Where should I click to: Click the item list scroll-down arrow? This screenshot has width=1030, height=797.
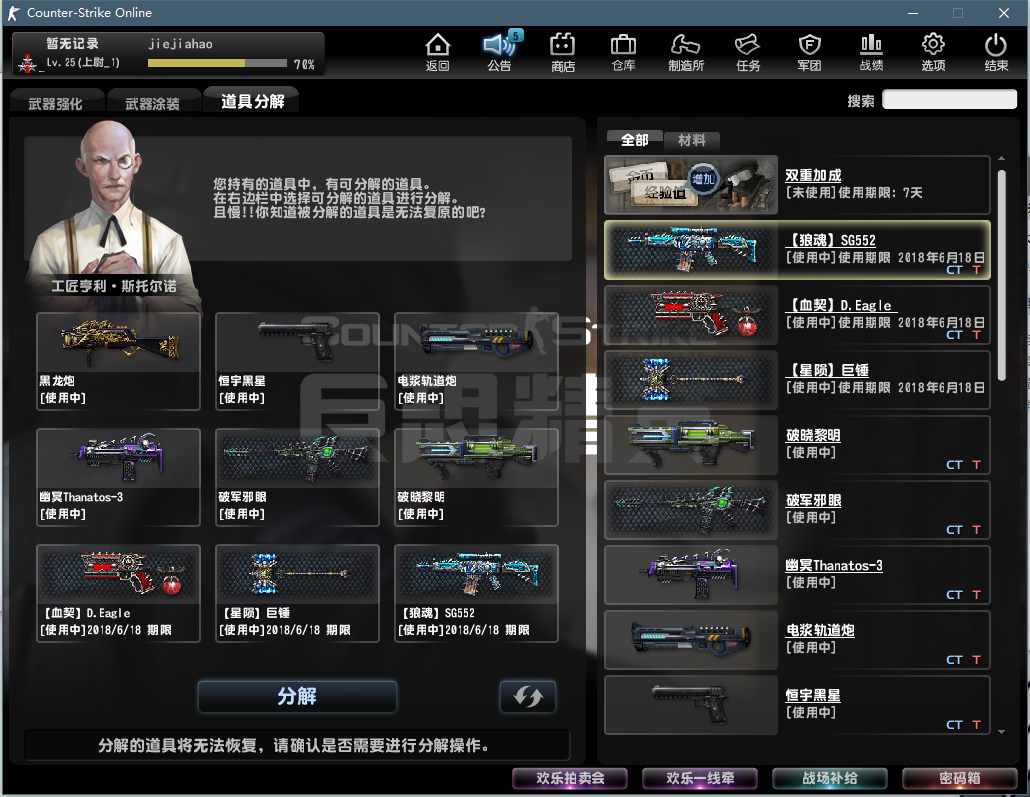tap(1002, 731)
